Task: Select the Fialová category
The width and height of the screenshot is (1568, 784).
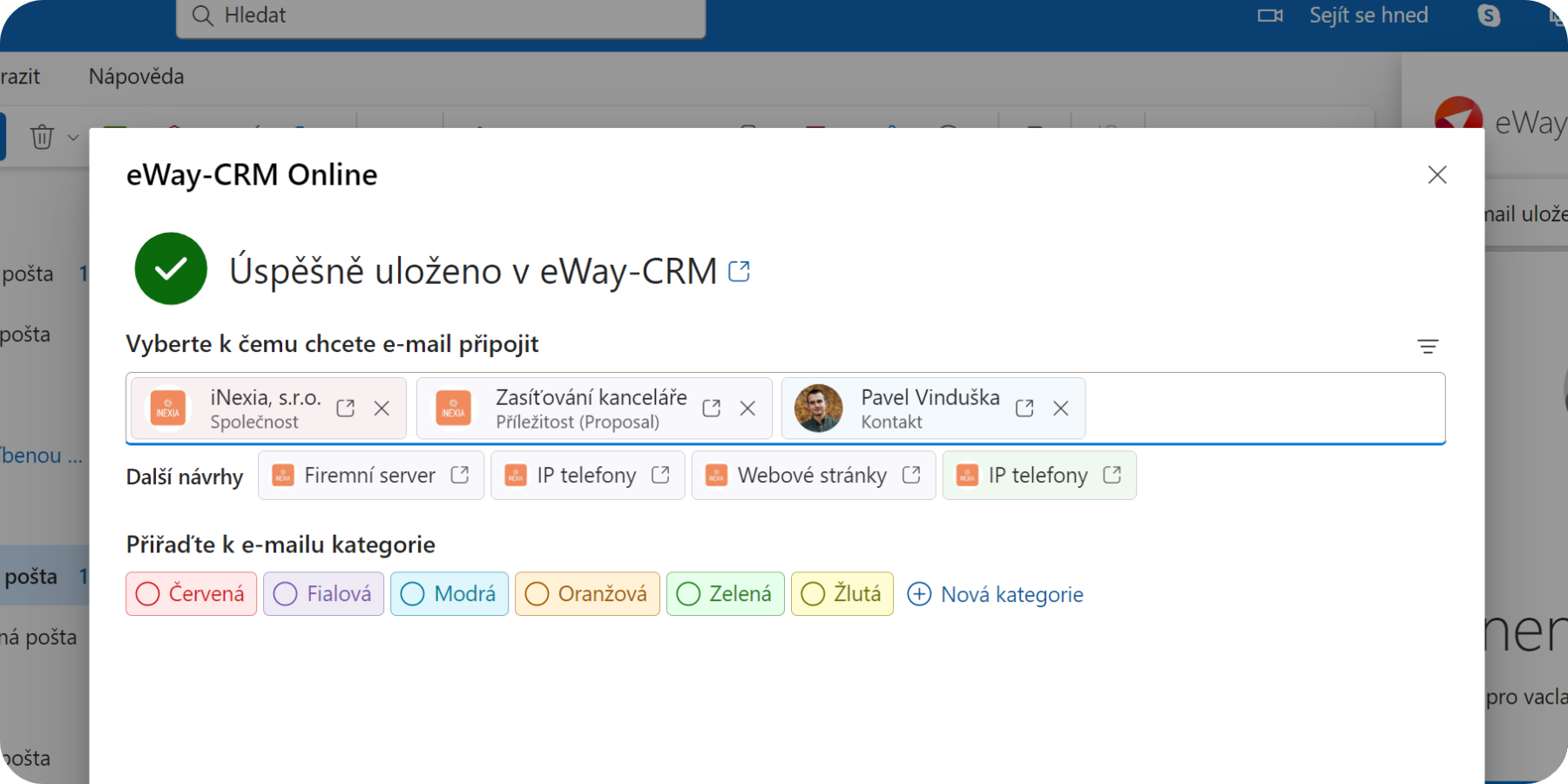Action: tap(323, 594)
